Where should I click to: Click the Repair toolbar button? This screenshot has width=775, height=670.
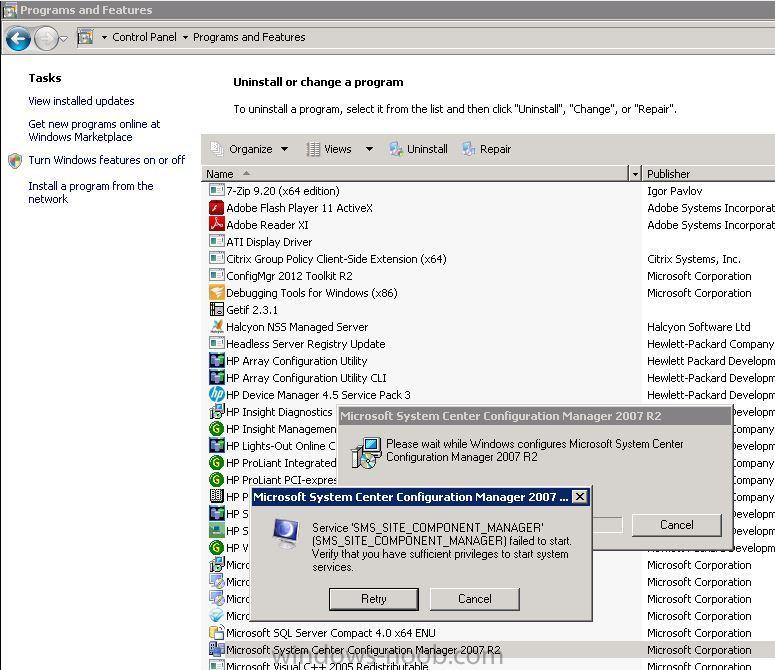(486, 149)
